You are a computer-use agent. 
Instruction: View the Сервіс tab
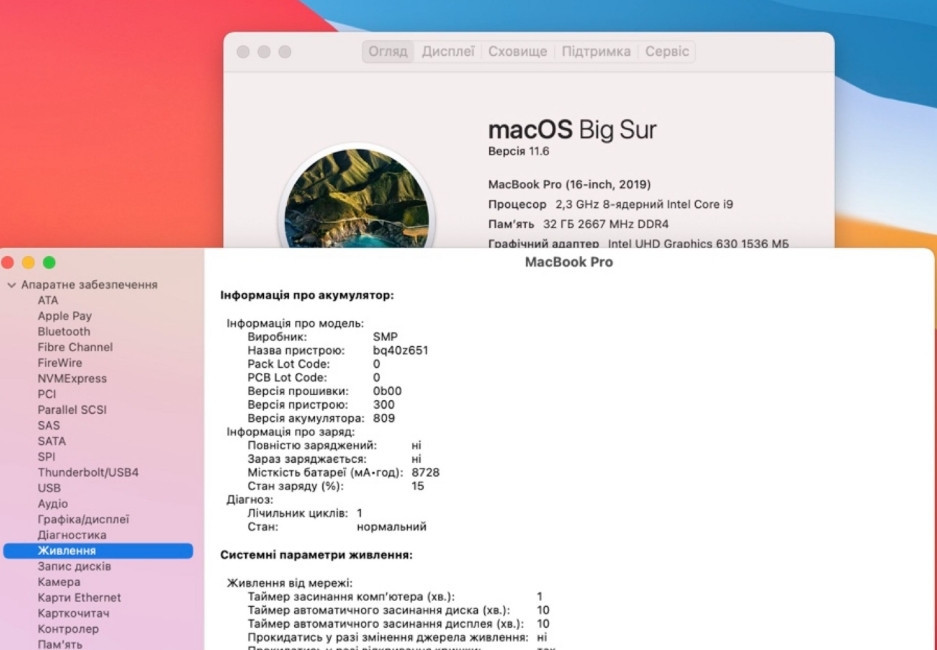click(x=666, y=51)
